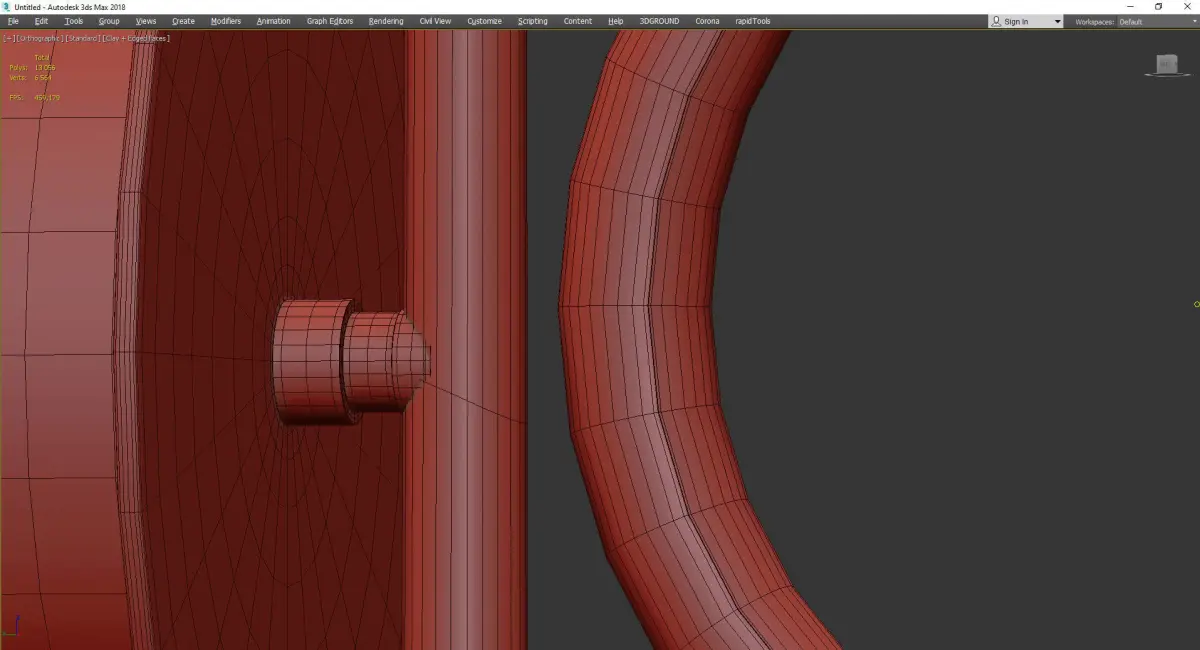Viewport: 1200px width, 650px height.
Task: Open the Civil View menu
Action: tap(435, 21)
